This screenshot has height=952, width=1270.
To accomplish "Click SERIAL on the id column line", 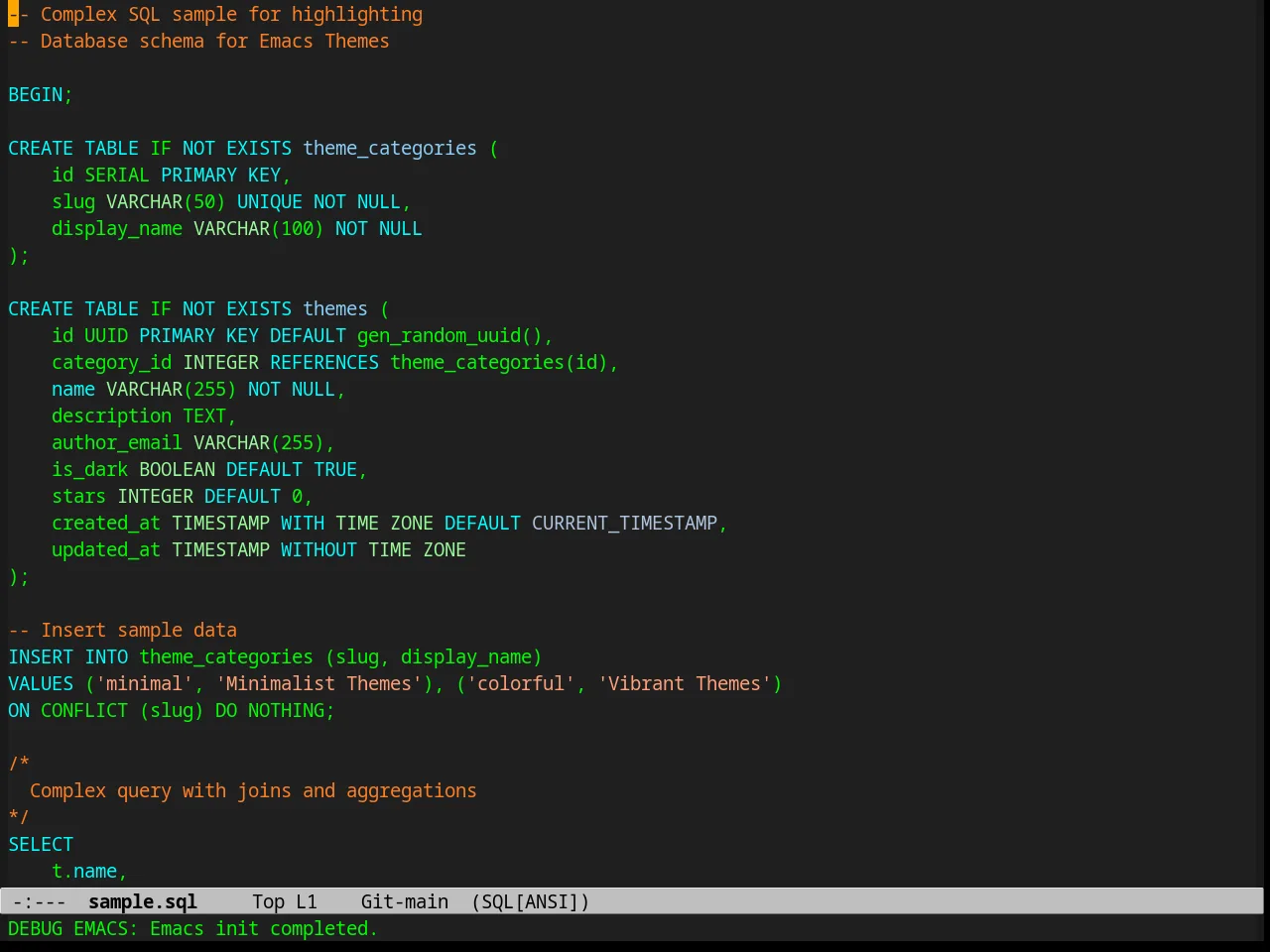I will [117, 175].
